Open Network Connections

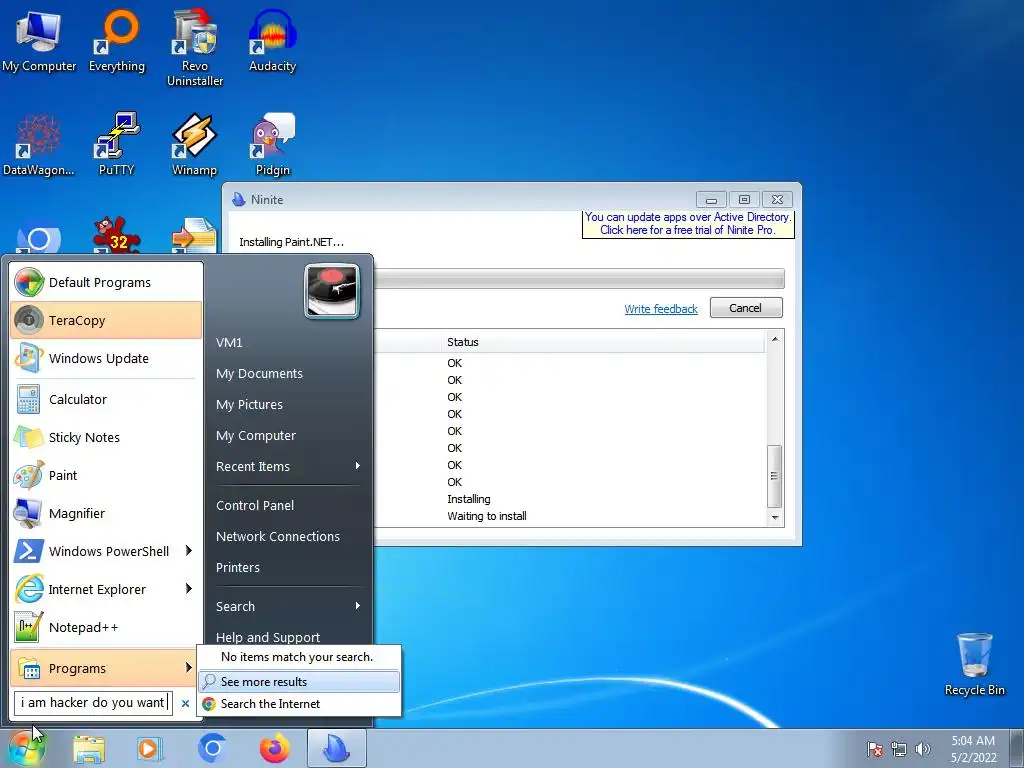[x=288, y=536]
